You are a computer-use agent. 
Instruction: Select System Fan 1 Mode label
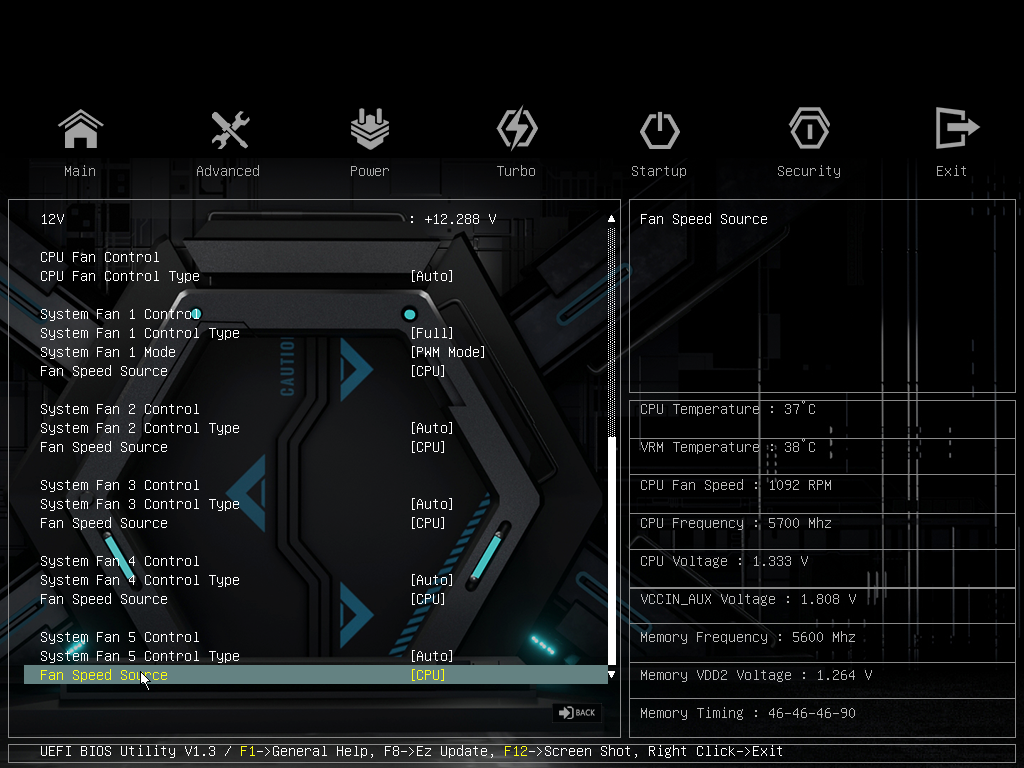[x=108, y=352]
